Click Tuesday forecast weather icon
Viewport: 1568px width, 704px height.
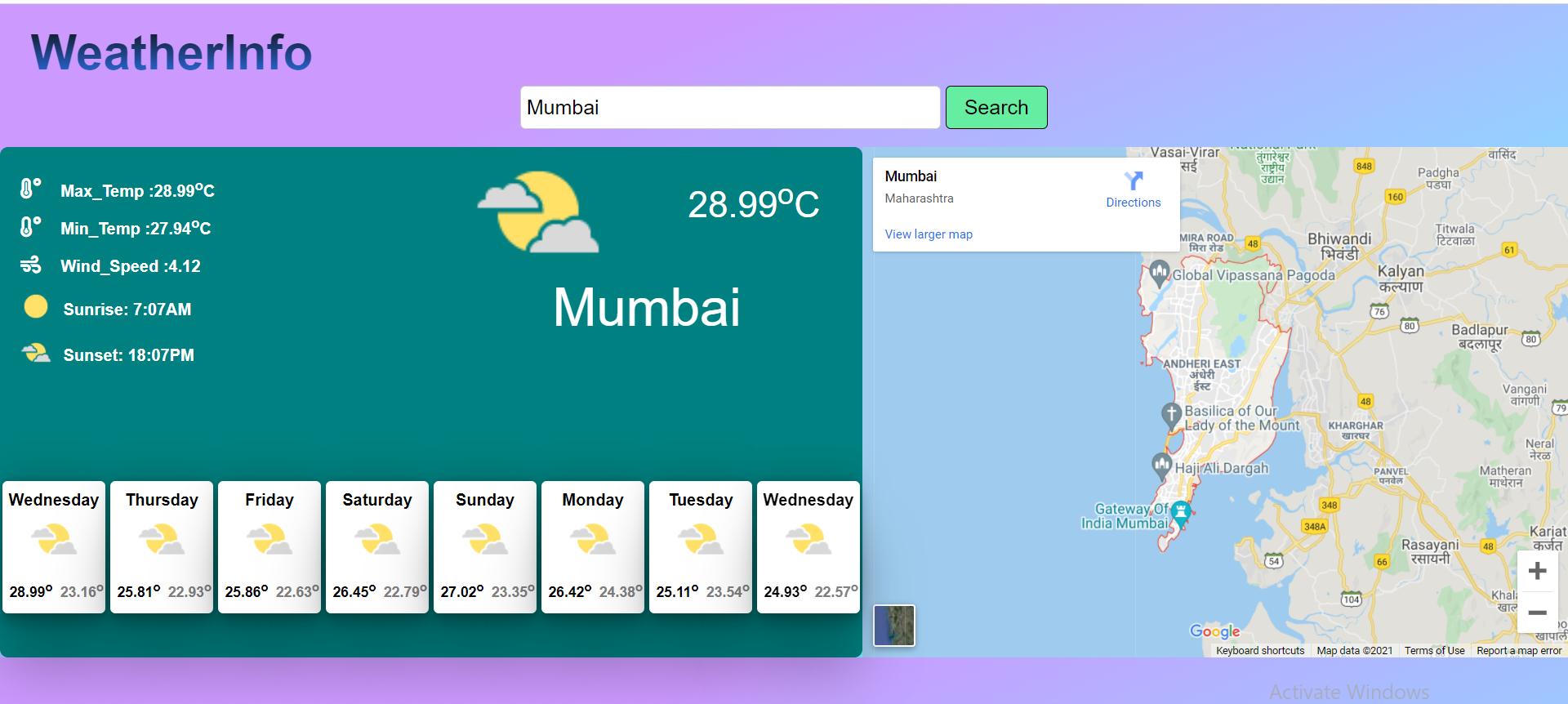point(701,540)
